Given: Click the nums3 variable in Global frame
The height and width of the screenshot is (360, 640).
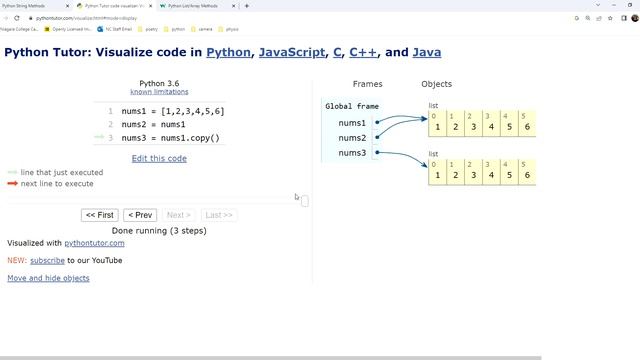Looking at the screenshot, I should 352,153.
